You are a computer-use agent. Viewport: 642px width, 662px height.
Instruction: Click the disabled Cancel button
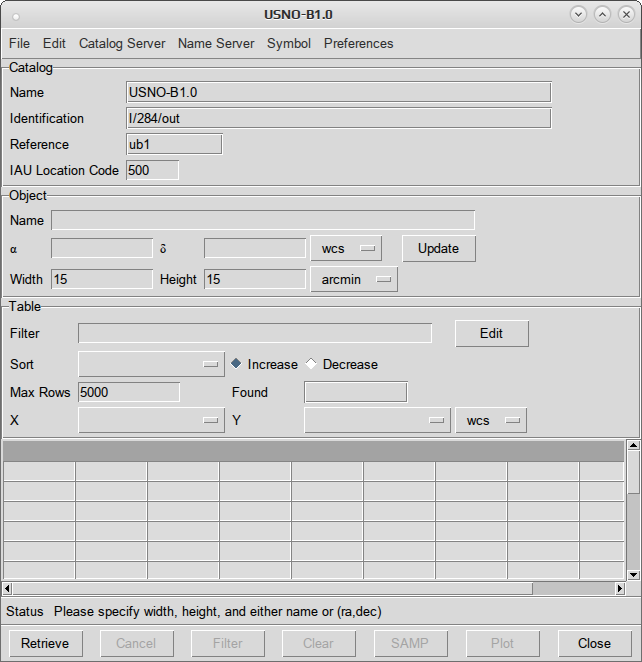click(137, 643)
